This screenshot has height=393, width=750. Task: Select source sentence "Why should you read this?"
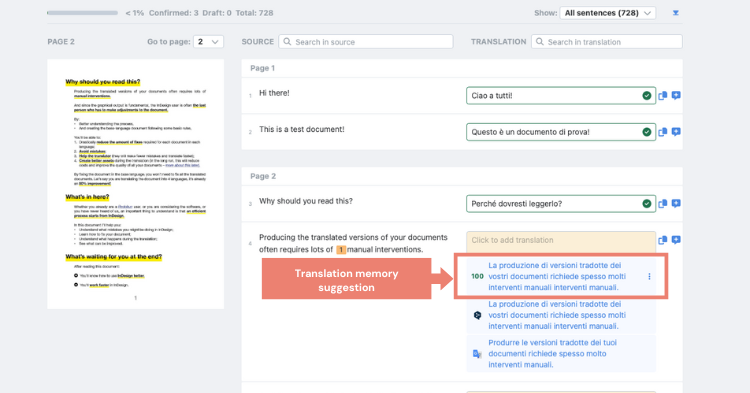point(306,201)
